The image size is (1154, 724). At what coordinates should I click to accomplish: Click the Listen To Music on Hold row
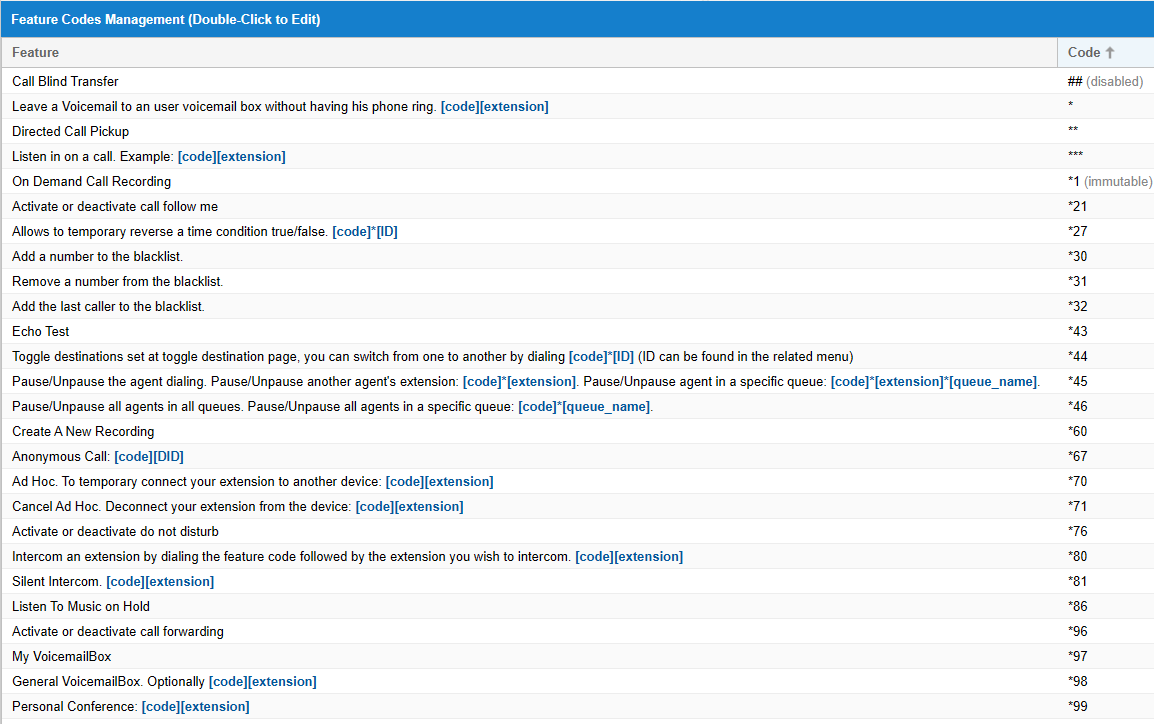tap(81, 606)
